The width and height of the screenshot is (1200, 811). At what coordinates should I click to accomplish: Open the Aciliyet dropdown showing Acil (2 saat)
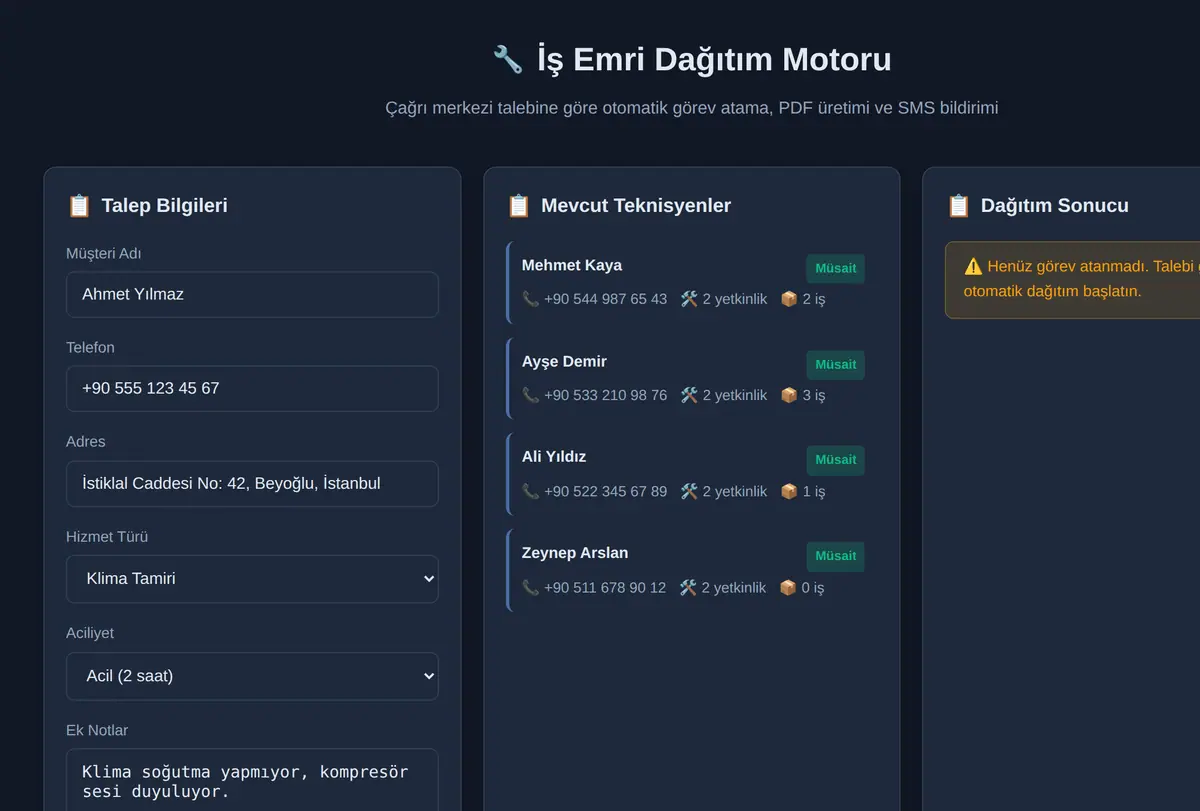point(252,676)
